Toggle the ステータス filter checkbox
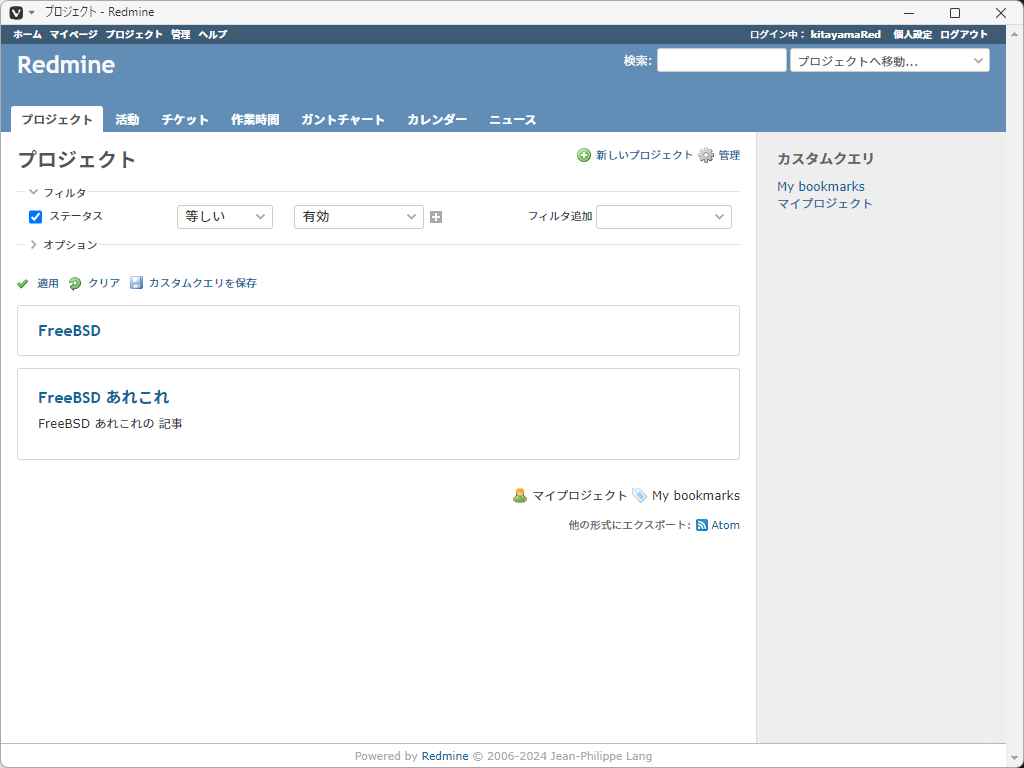Screen dimensions: 1024x768 [x=35, y=217]
